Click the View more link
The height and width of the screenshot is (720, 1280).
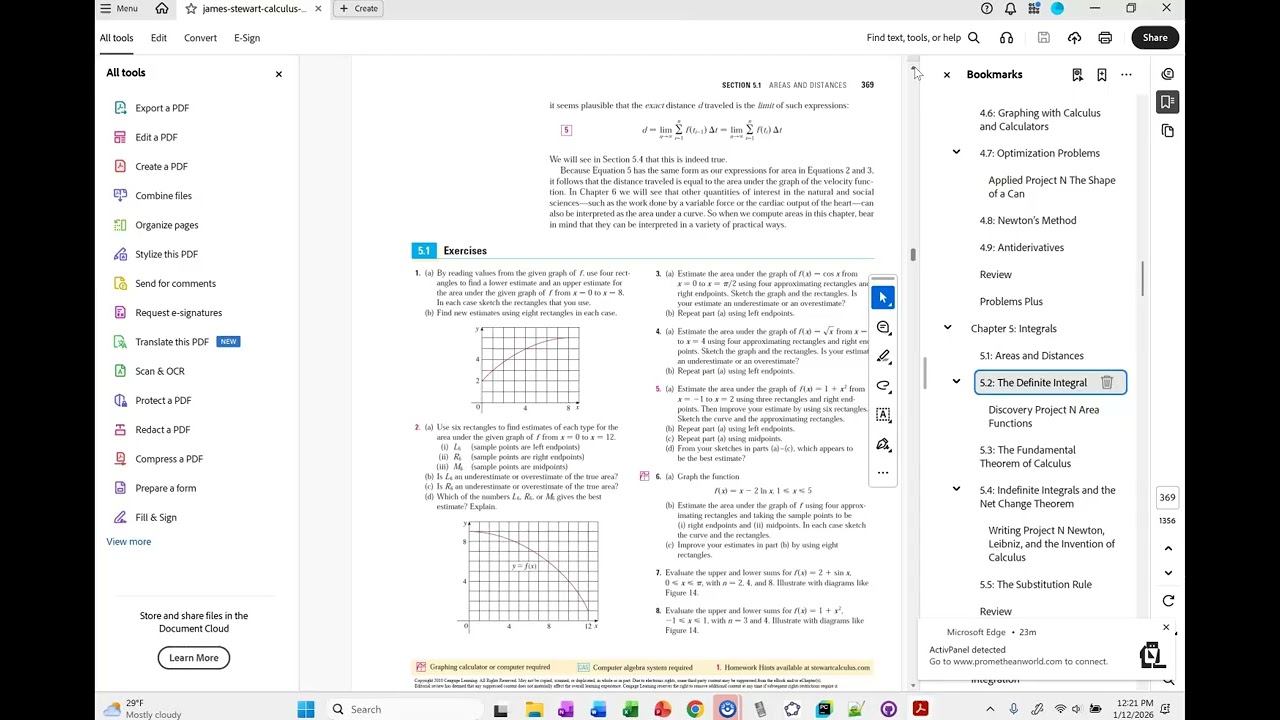pyautogui.click(x=129, y=542)
